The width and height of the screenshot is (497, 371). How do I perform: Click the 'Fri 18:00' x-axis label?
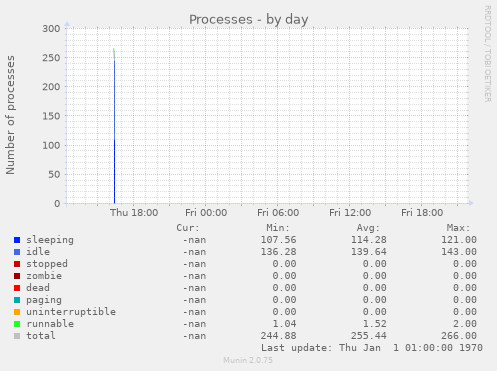click(x=422, y=213)
